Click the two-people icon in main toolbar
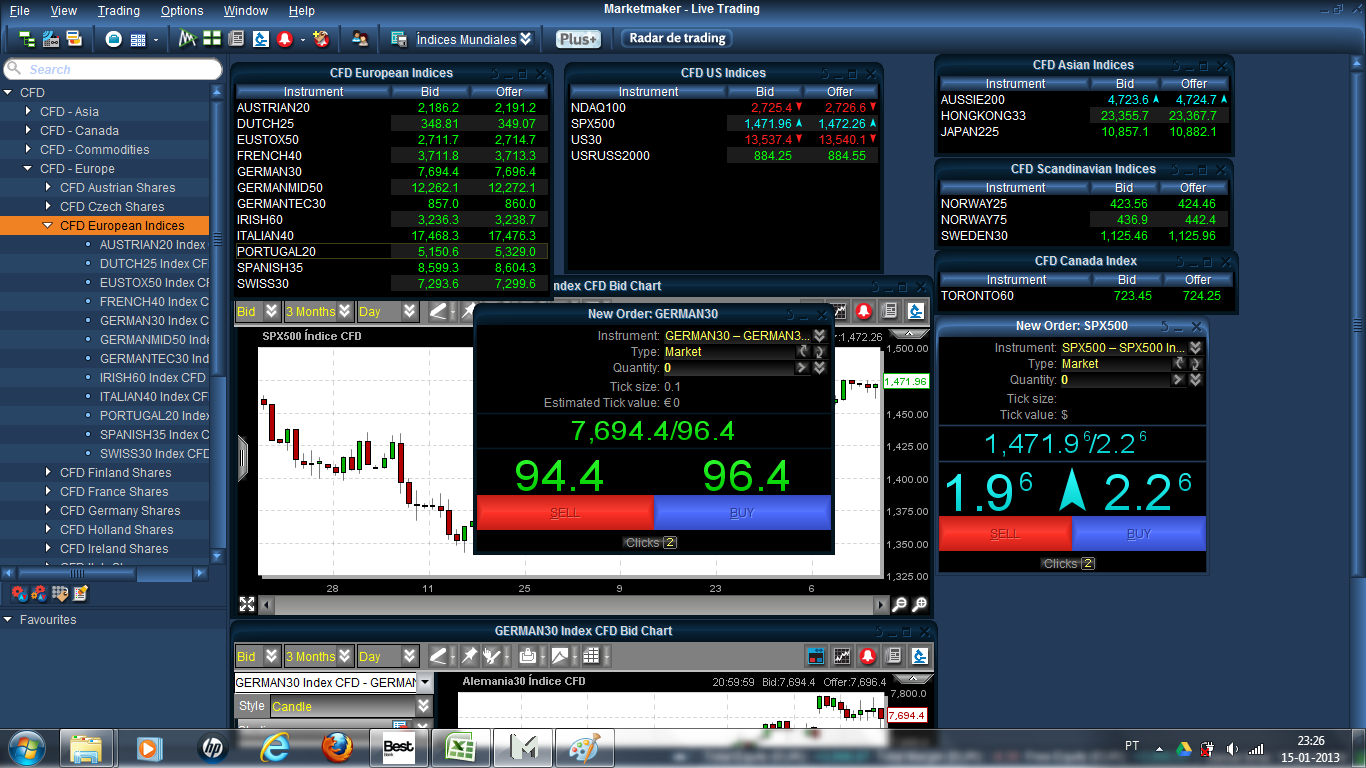 click(x=359, y=40)
